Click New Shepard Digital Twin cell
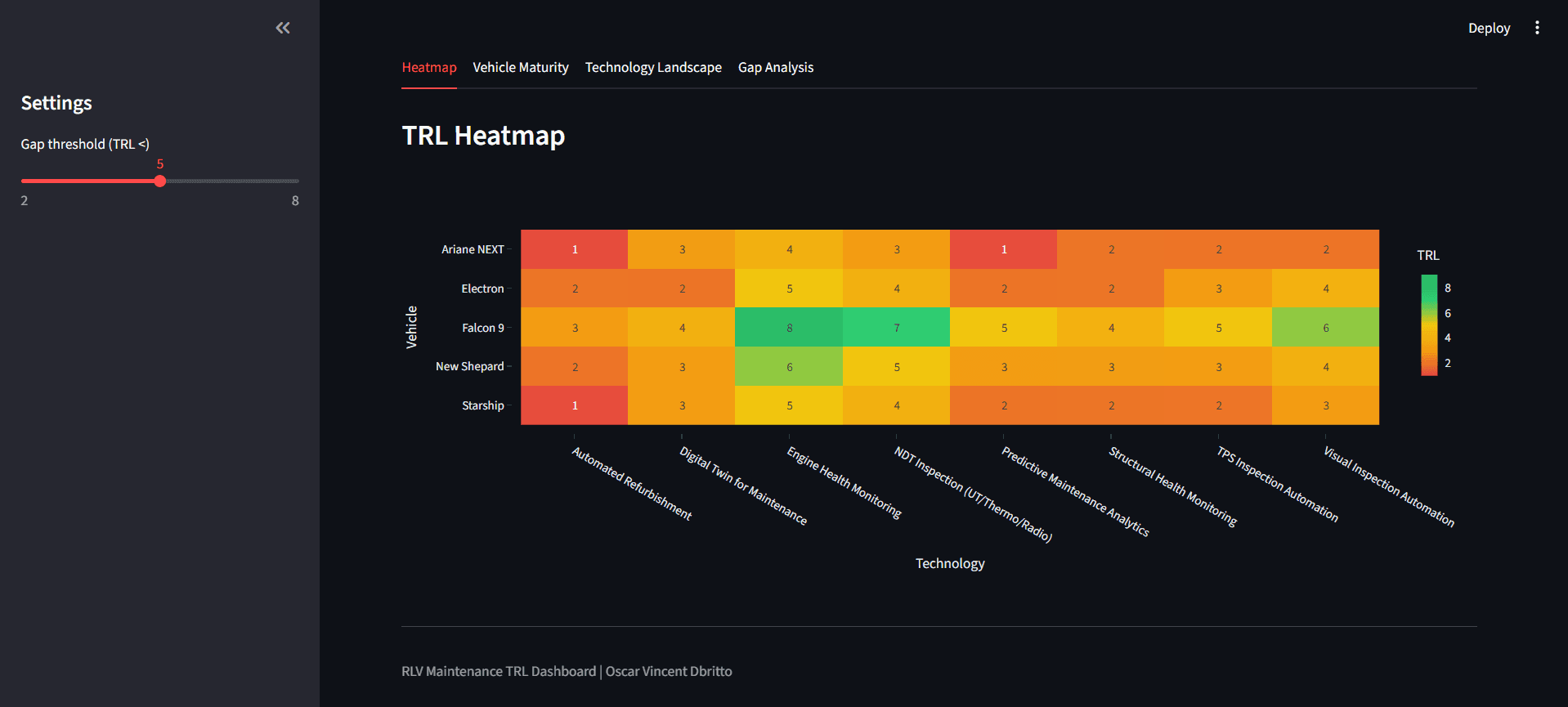This screenshot has height=707, width=1568. pos(682,366)
